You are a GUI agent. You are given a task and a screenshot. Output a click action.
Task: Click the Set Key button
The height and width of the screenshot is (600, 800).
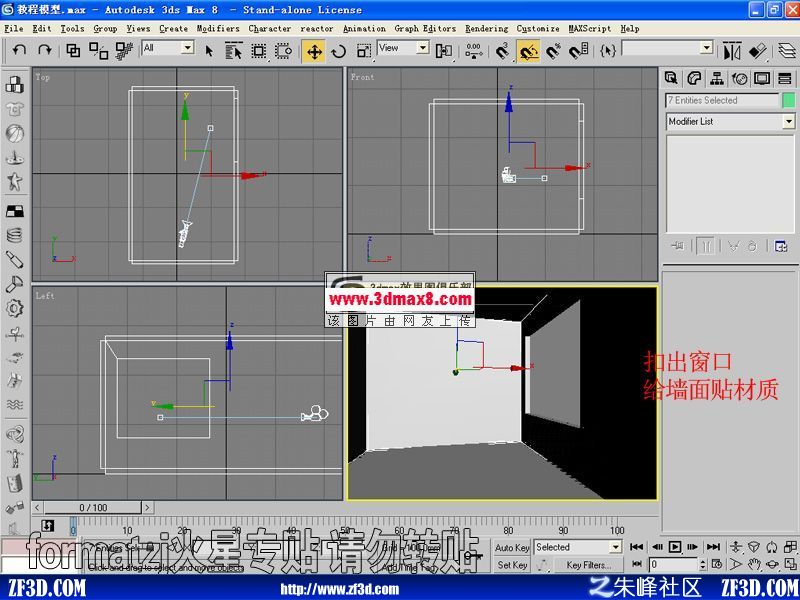(x=512, y=565)
